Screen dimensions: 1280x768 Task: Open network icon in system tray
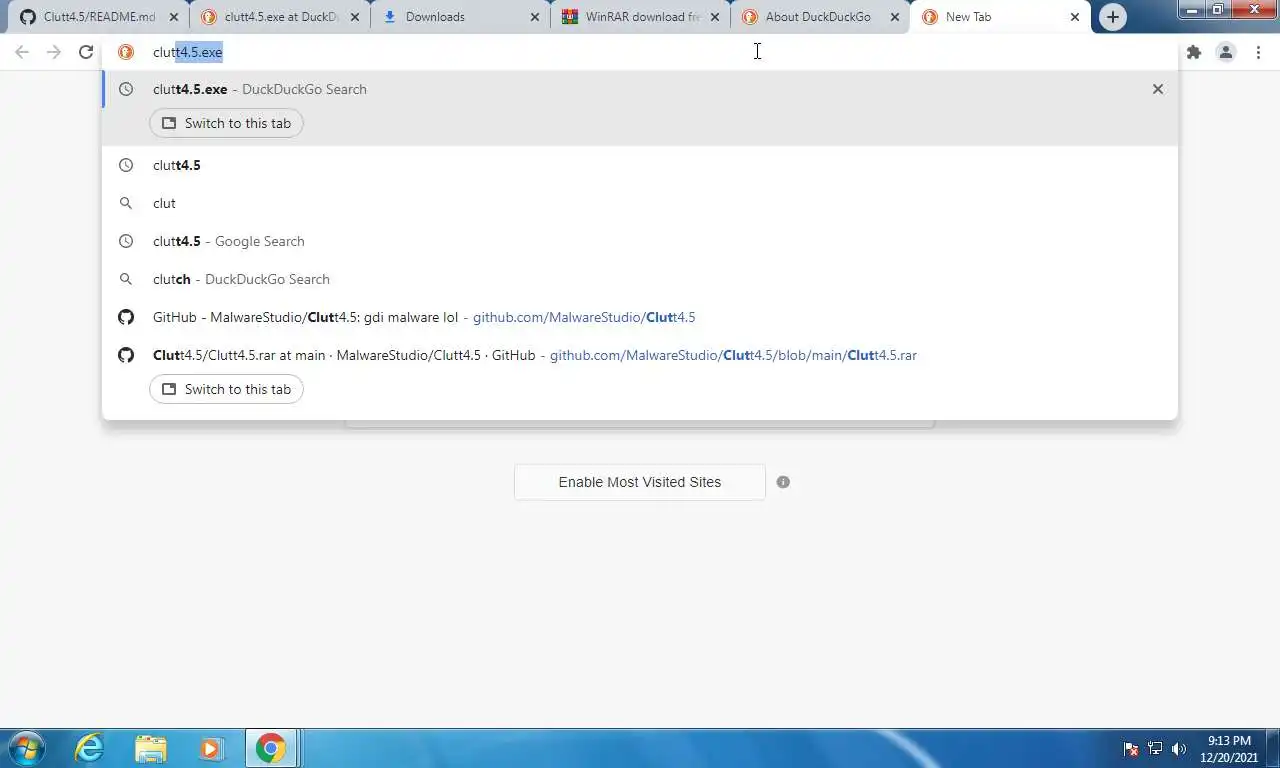(x=1155, y=748)
